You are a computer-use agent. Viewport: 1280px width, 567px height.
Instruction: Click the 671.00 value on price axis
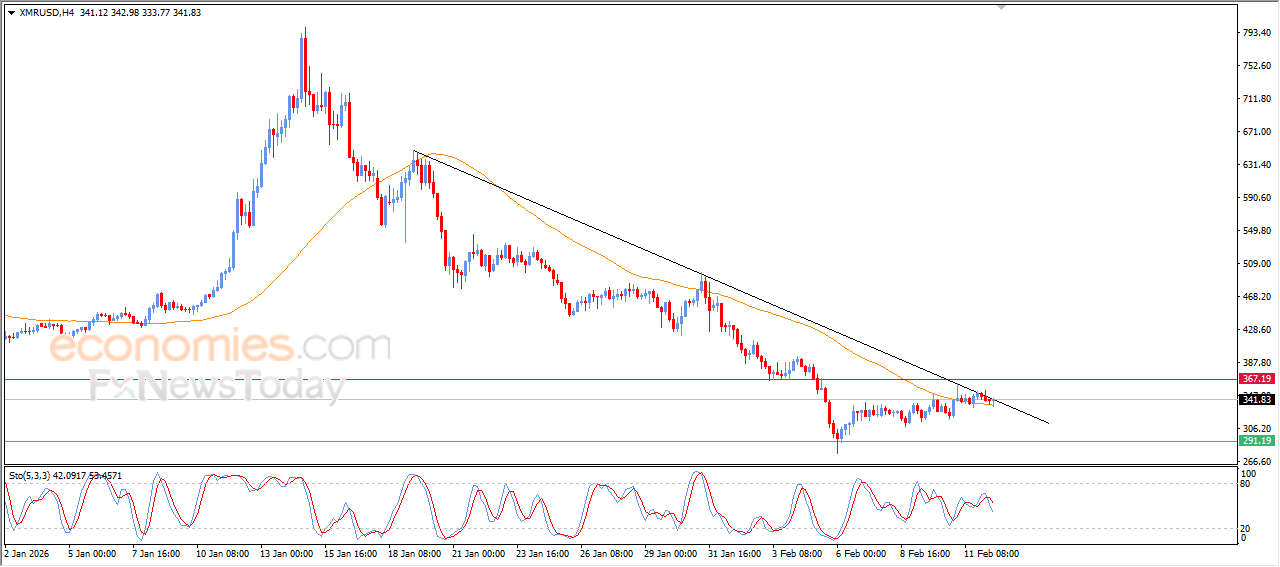[1256, 132]
